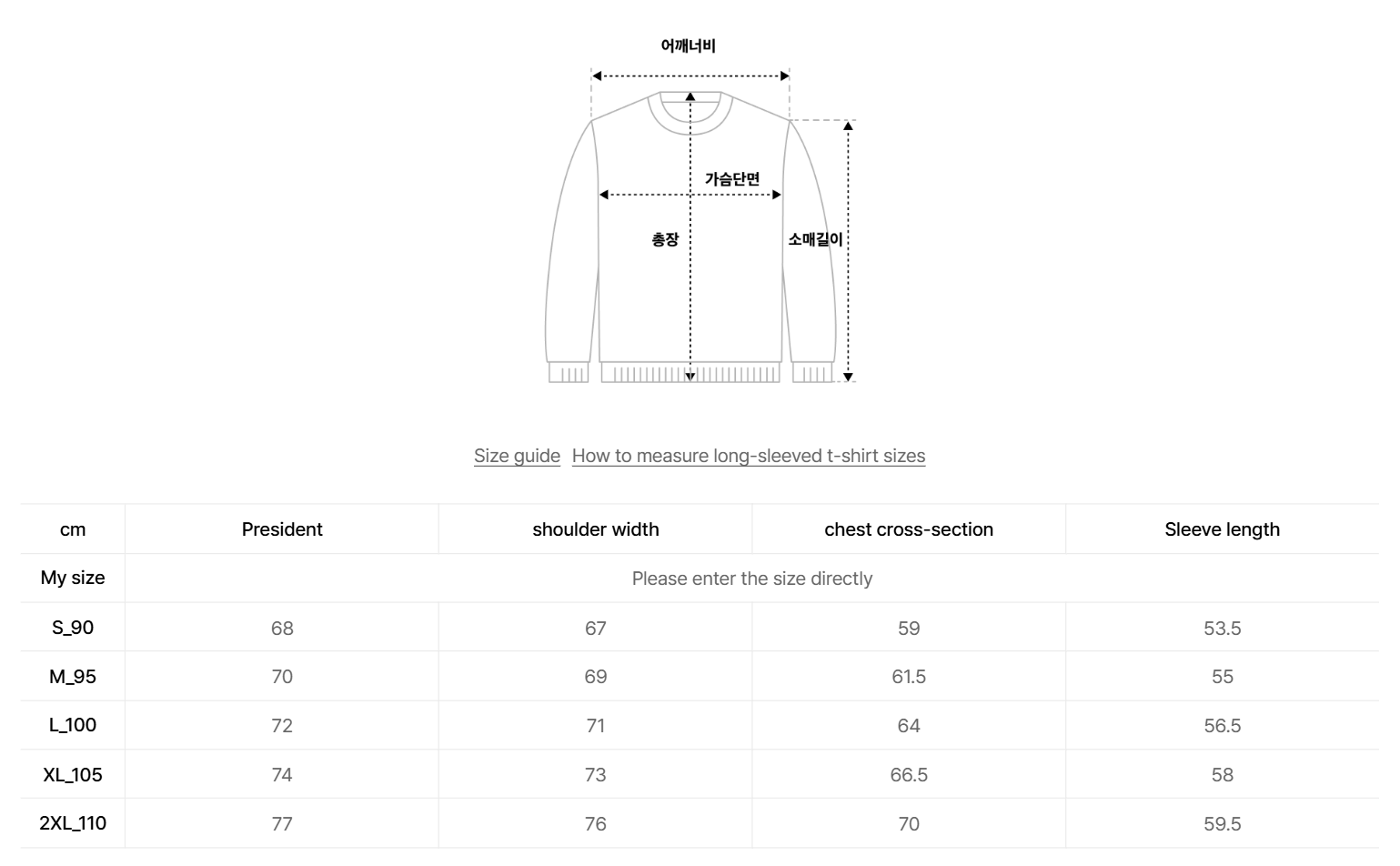
Task: Click the Sleeve length column header
Action: (1222, 529)
